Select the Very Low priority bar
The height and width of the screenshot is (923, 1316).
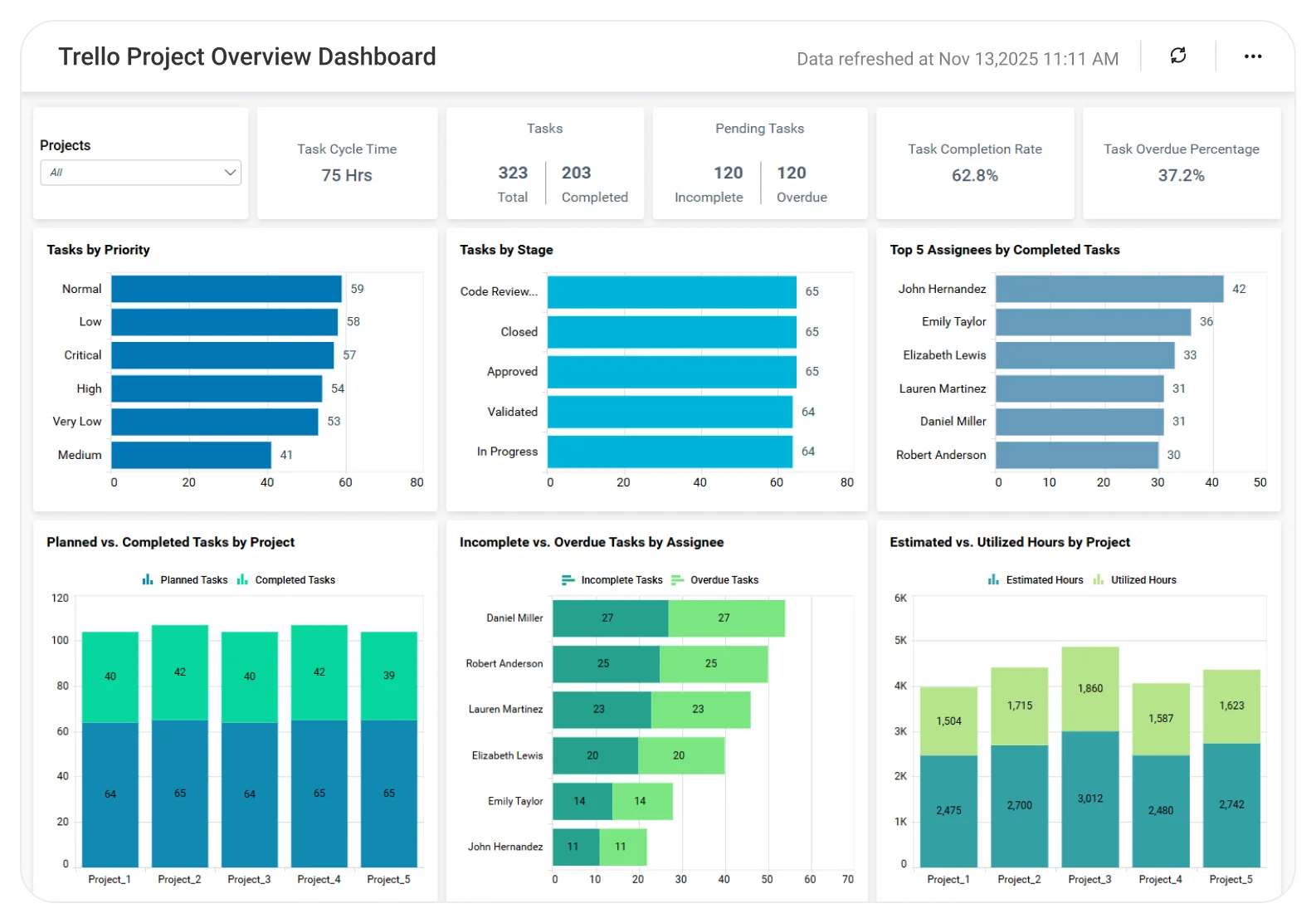[x=215, y=422]
